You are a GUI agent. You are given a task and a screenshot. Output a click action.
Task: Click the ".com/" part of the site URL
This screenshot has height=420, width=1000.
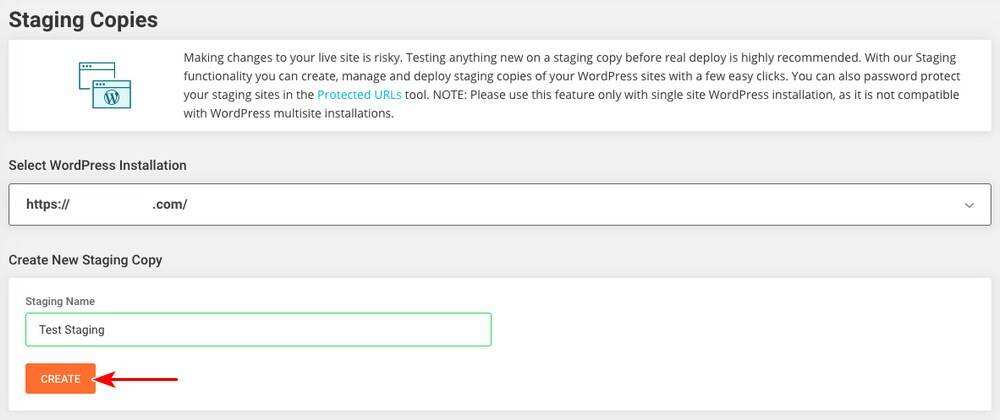click(170, 204)
